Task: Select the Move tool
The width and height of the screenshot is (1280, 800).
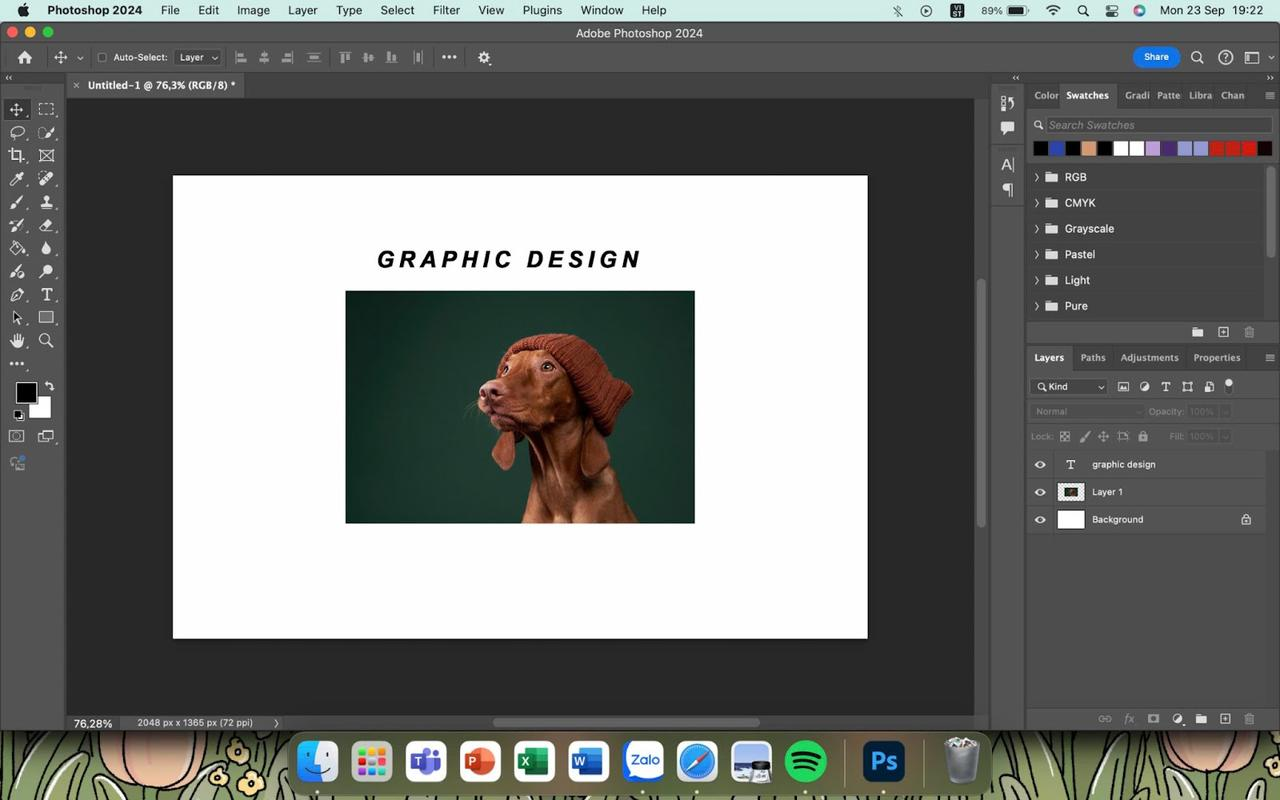Action: point(15,109)
